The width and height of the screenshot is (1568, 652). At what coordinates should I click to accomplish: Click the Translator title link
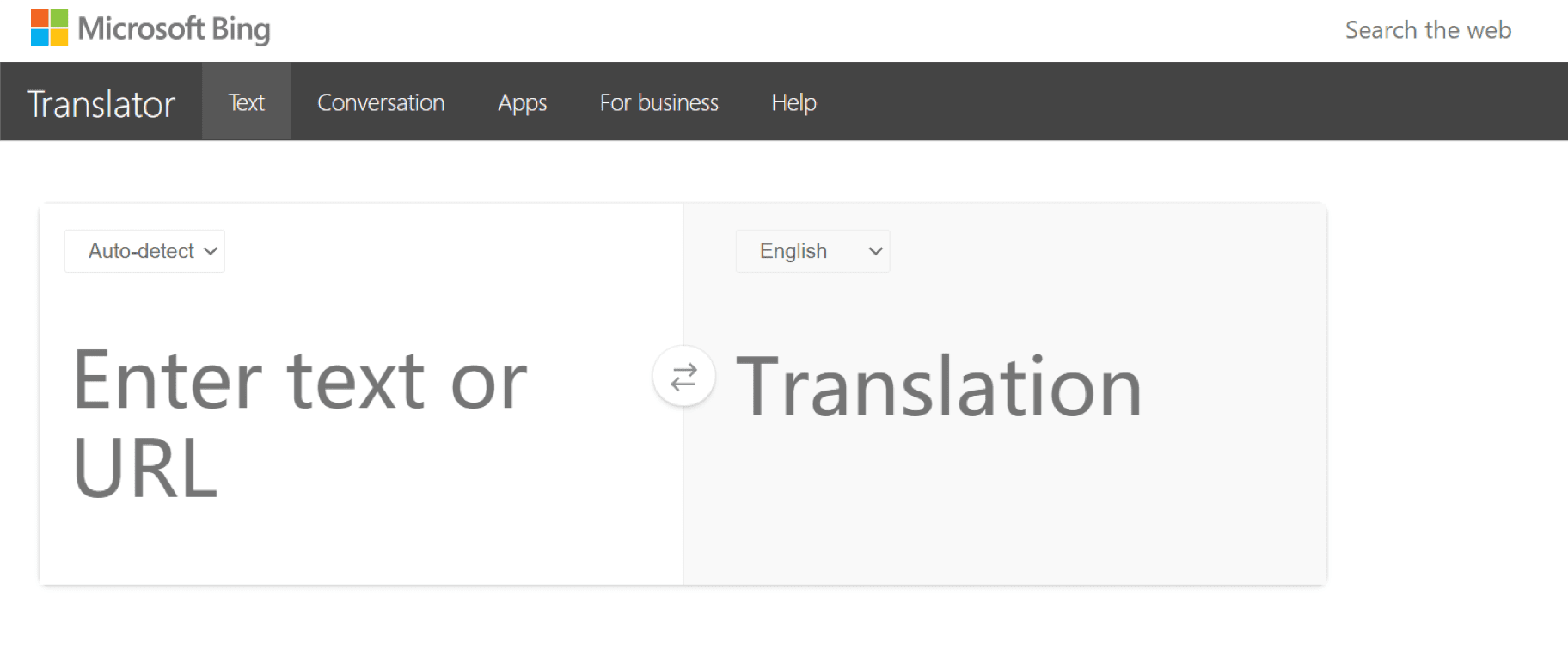(101, 103)
